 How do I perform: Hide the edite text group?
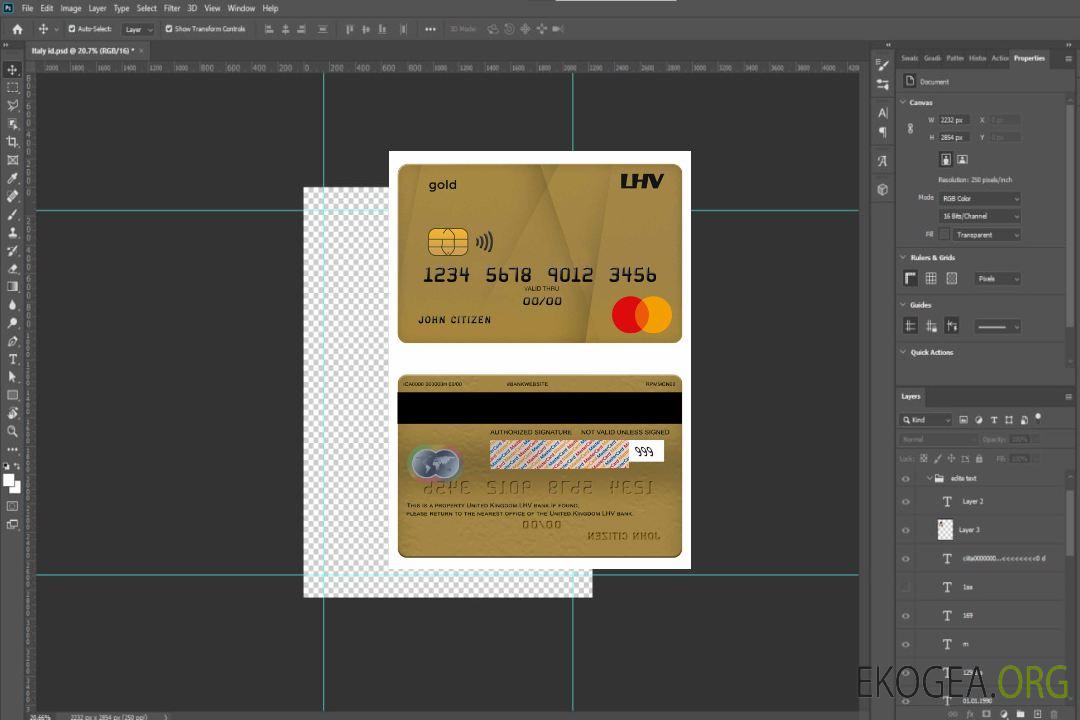(x=906, y=479)
